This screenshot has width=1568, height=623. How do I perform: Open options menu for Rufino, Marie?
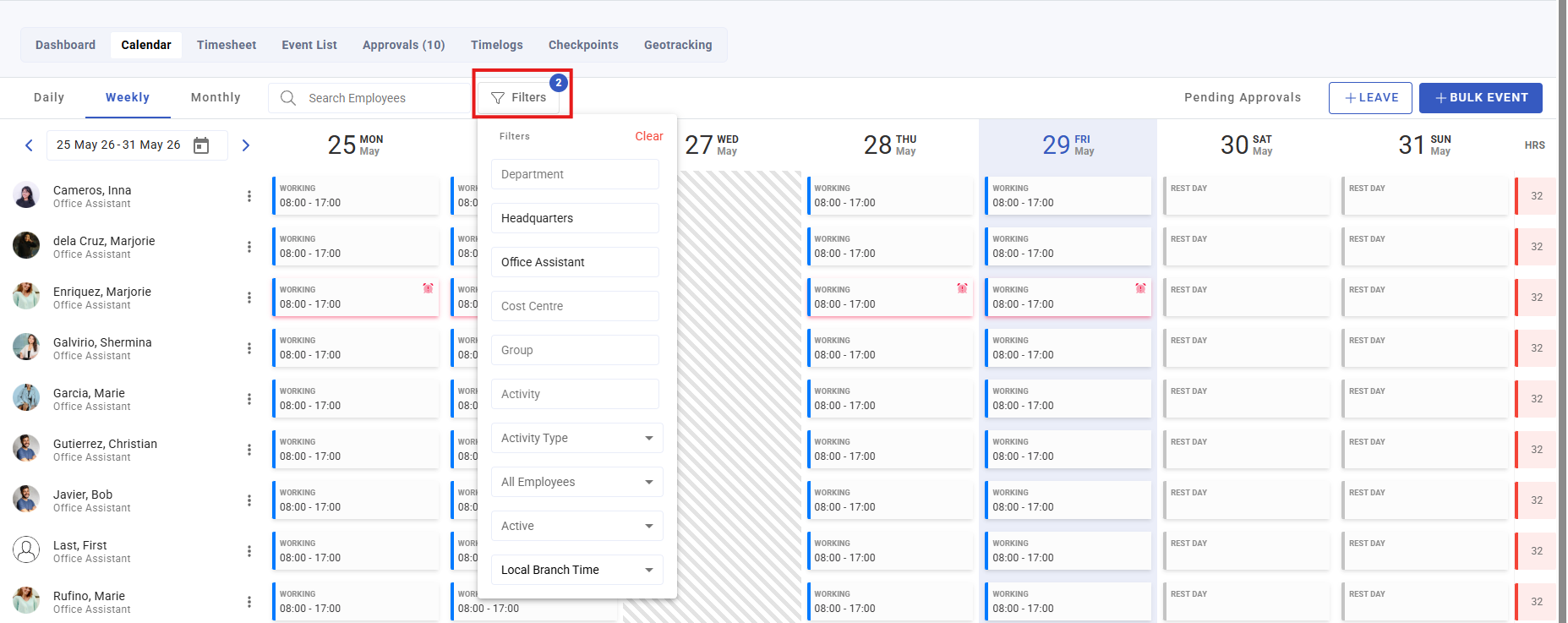[249, 602]
